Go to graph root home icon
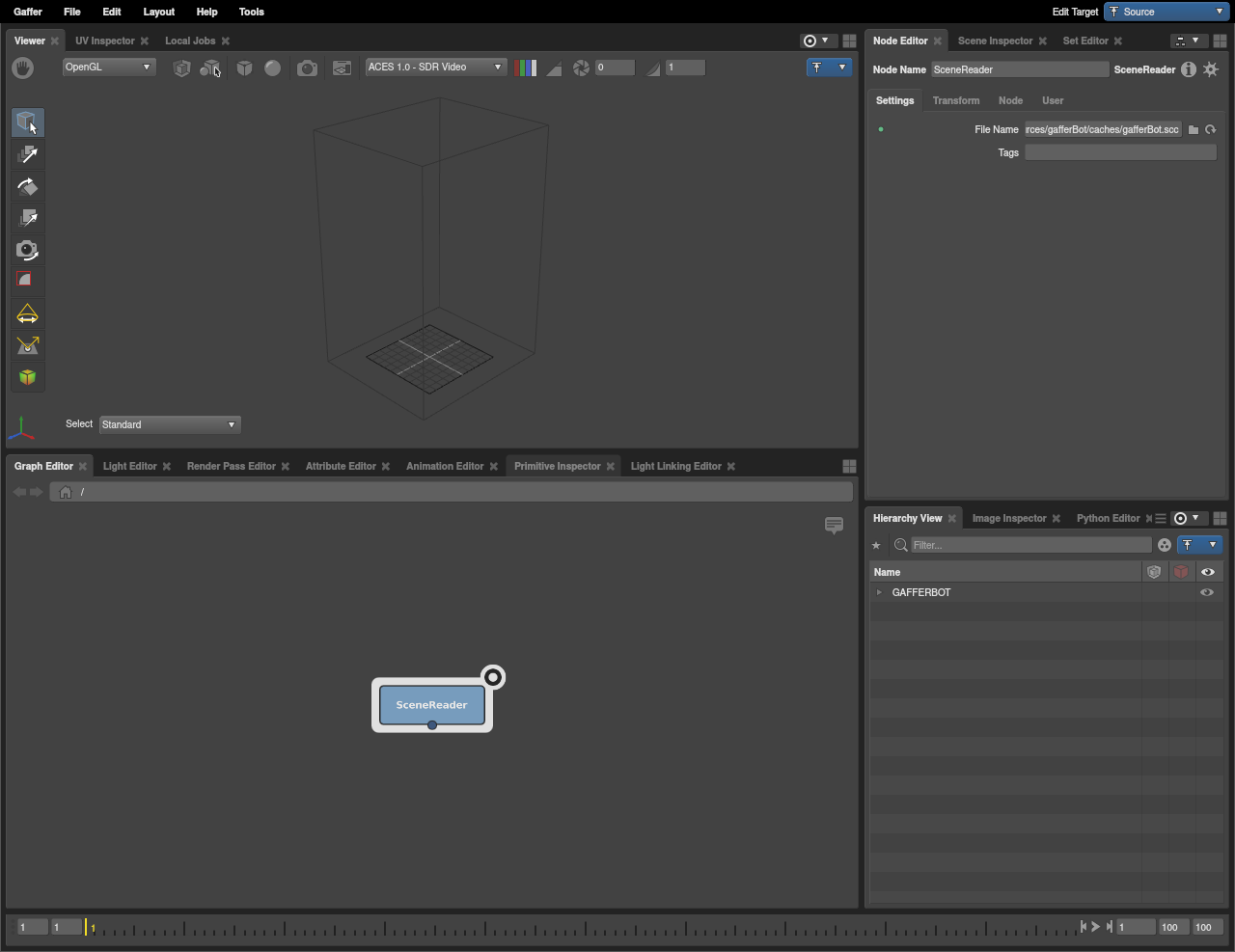This screenshot has width=1235, height=952. point(66,492)
